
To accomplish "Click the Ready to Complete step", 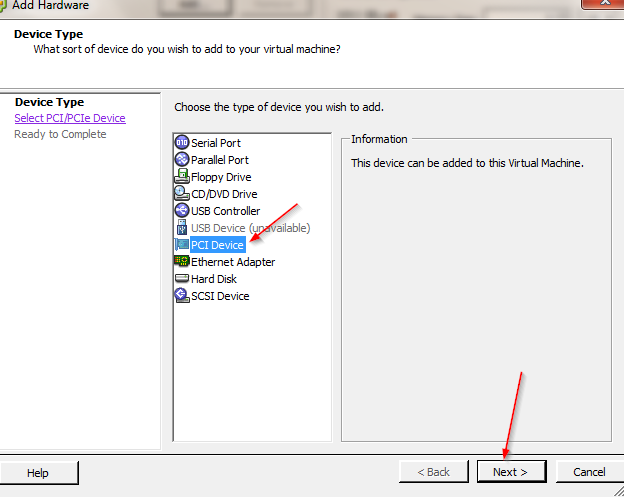I will coord(60,134).
